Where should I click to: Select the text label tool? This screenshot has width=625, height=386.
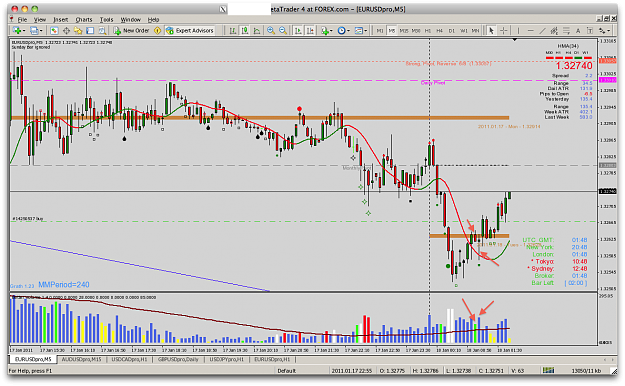pos(590,31)
